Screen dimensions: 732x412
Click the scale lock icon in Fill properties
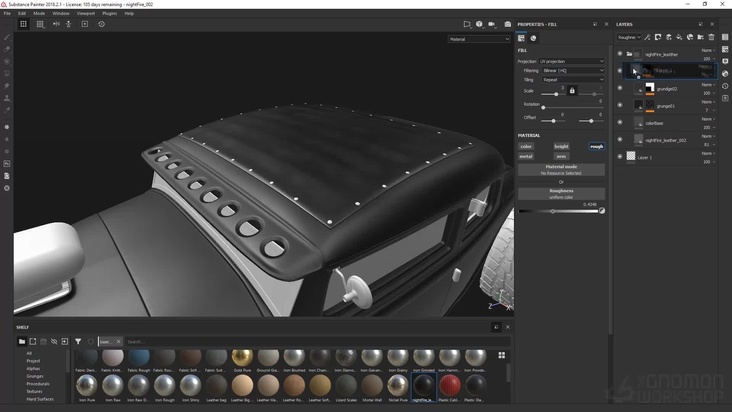click(572, 91)
